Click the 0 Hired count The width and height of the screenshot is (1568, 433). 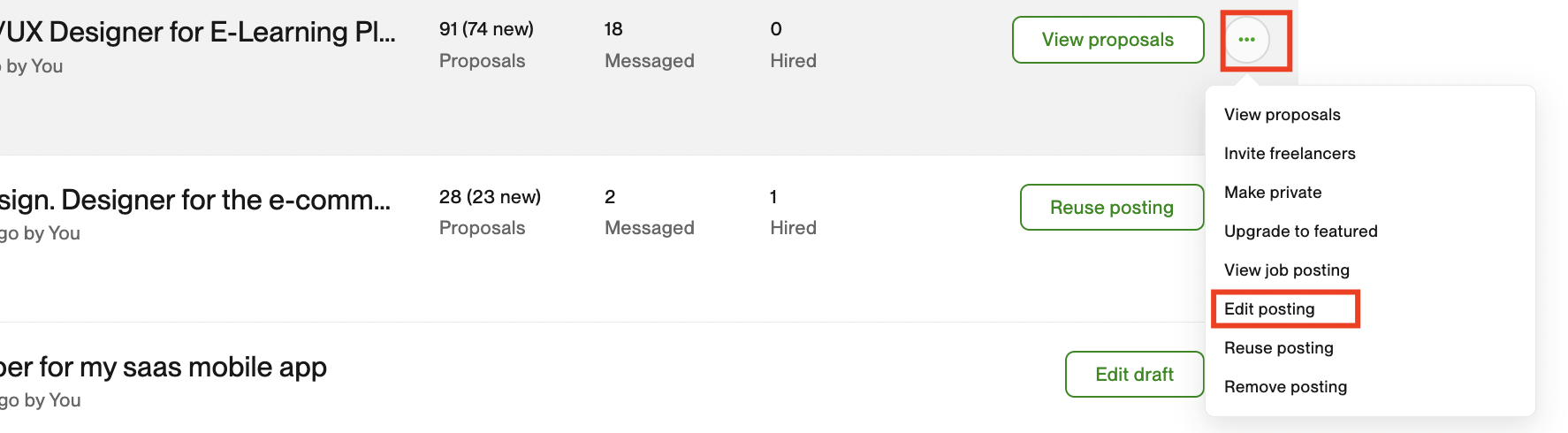(776, 29)
